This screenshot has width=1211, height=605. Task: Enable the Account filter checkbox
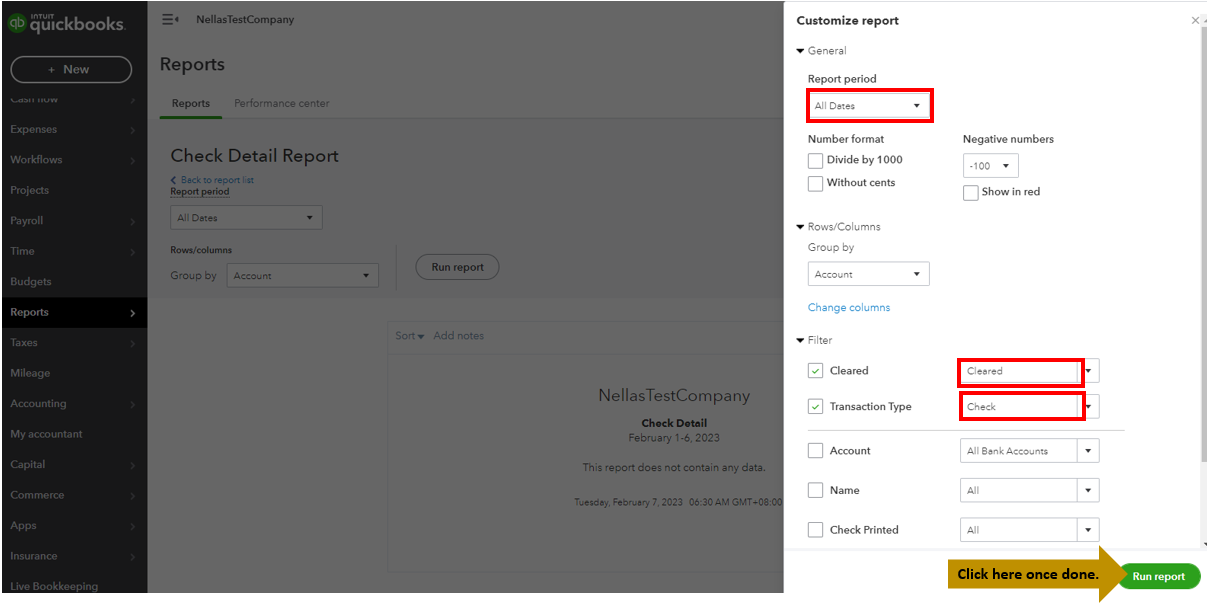pyautogui.click(x=815, y=451)
